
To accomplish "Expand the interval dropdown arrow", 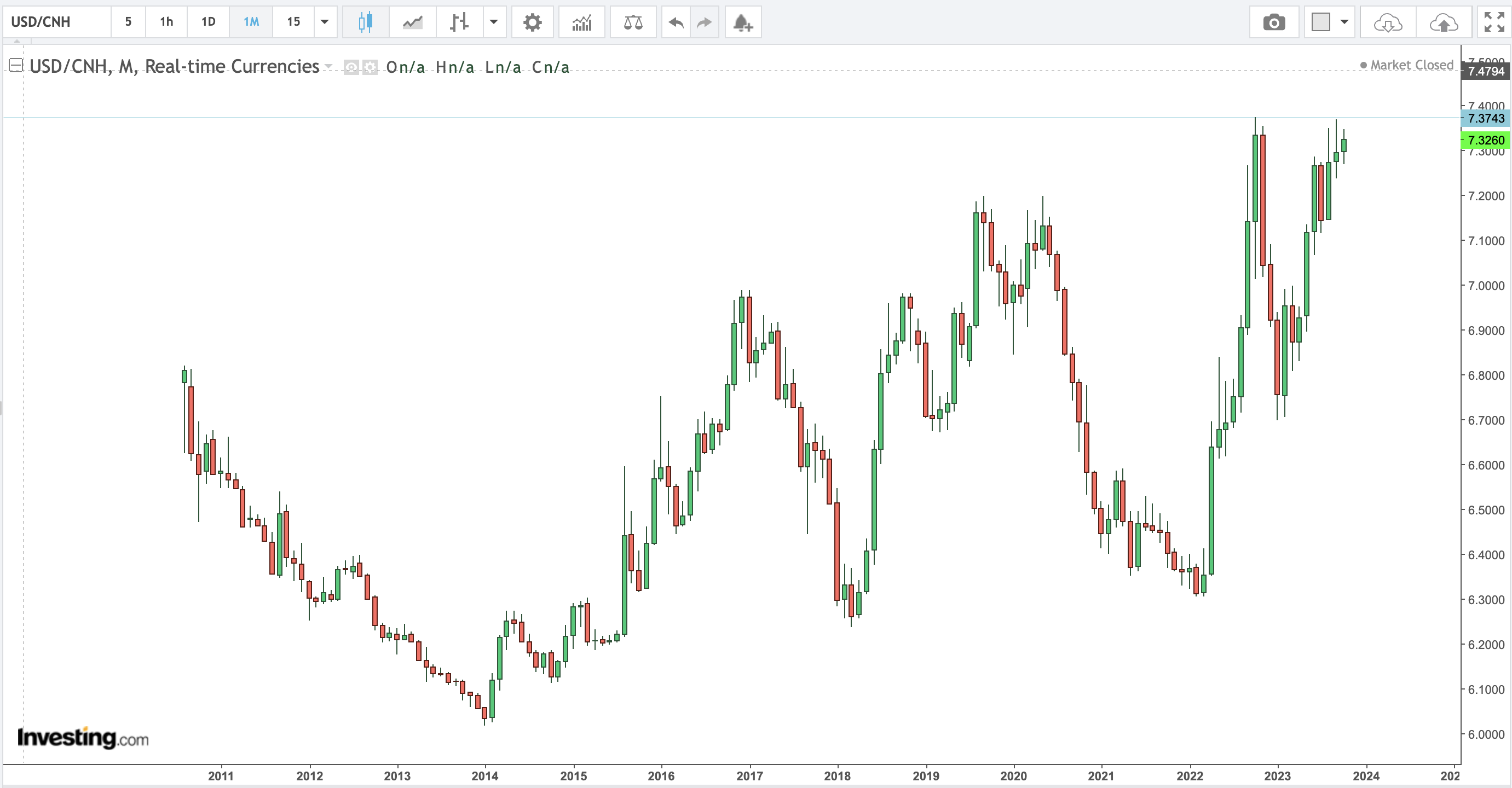I will 325,22.
